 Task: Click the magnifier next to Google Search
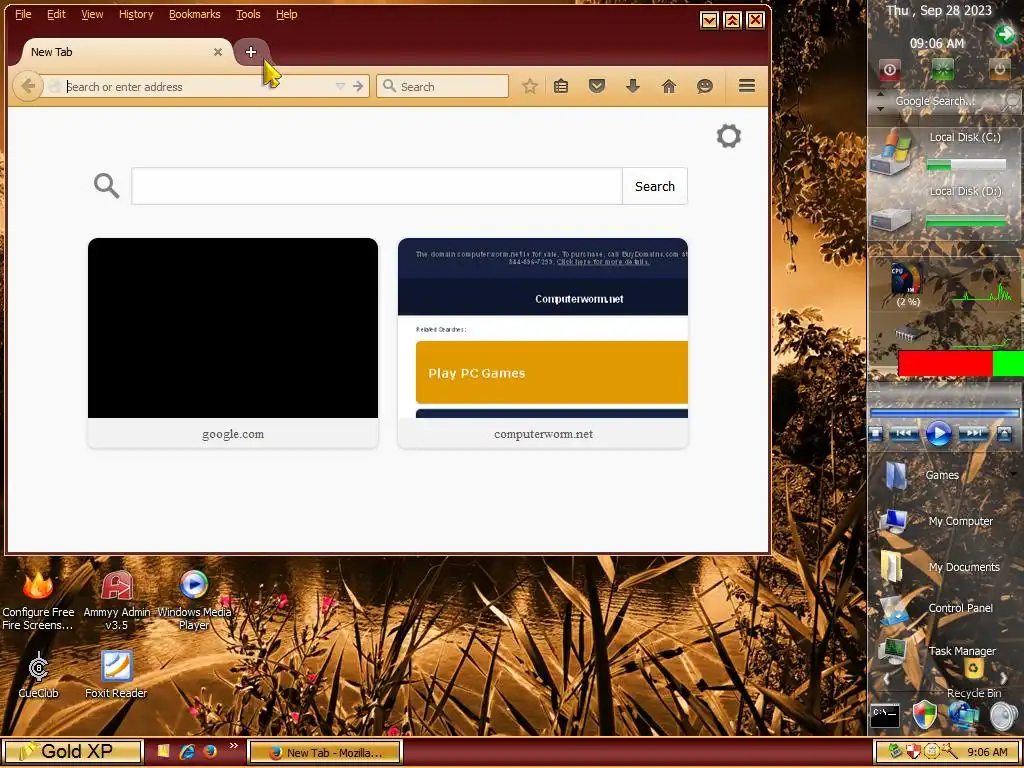[x=1012, y=101]
